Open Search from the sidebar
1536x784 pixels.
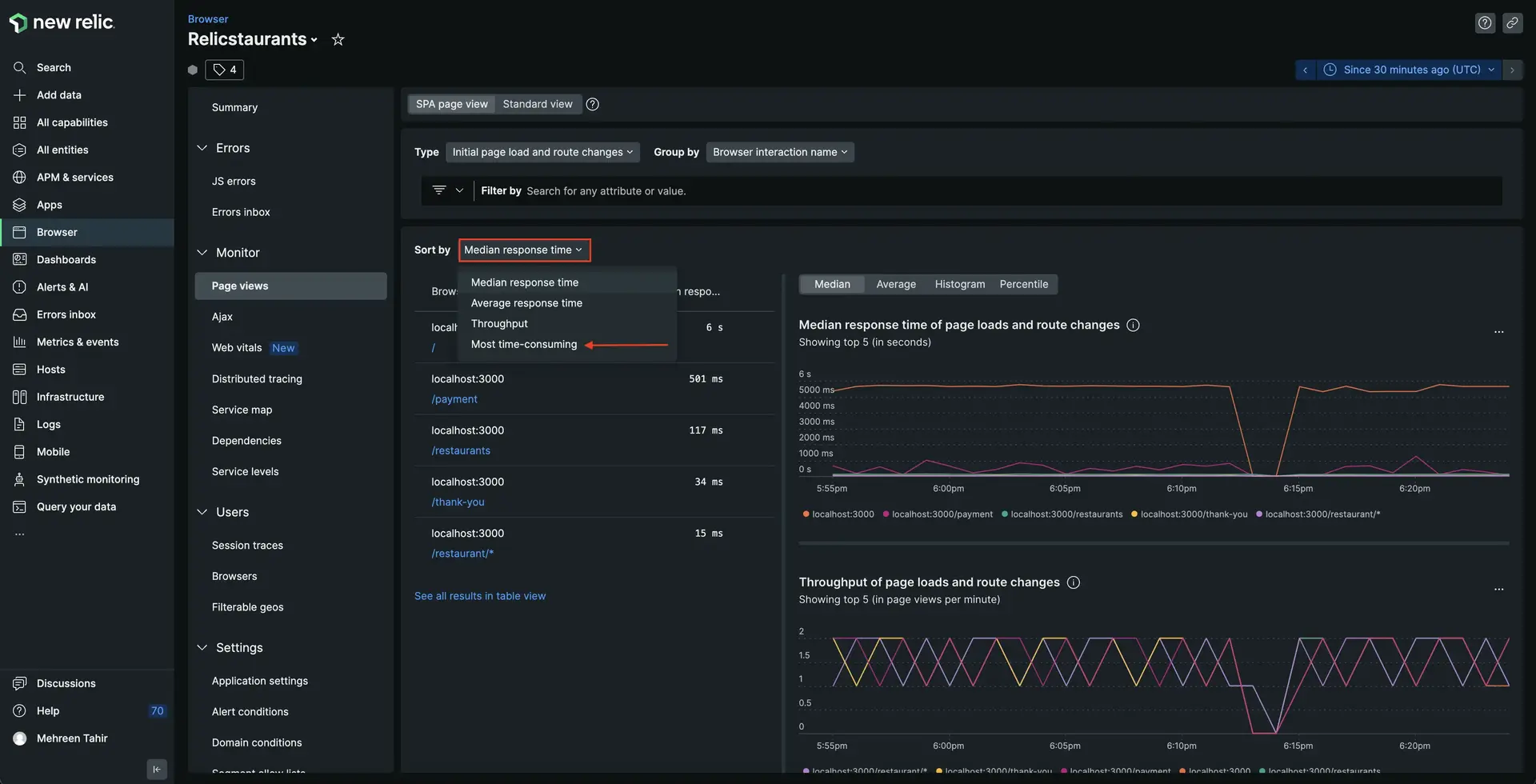coord(54,67)
